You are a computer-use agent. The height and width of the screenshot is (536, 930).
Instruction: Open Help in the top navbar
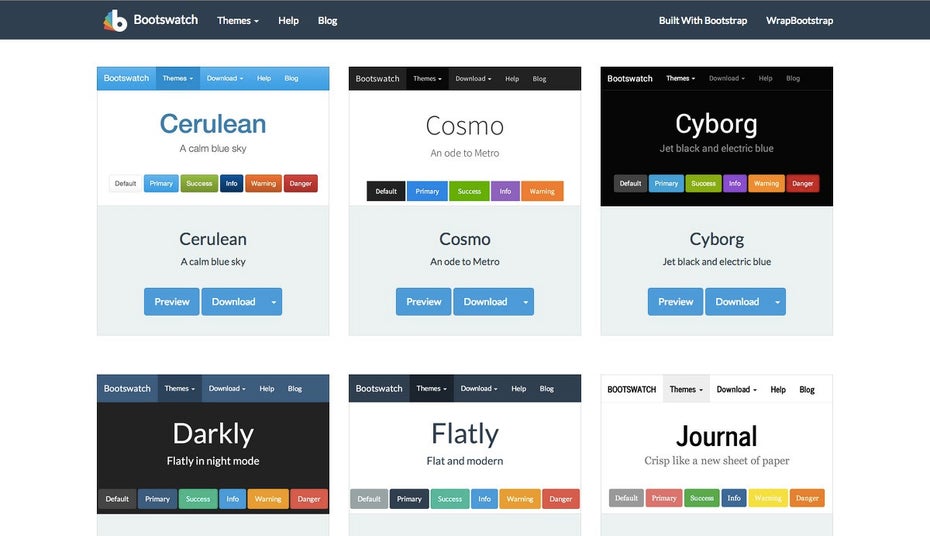click(288, 21)
